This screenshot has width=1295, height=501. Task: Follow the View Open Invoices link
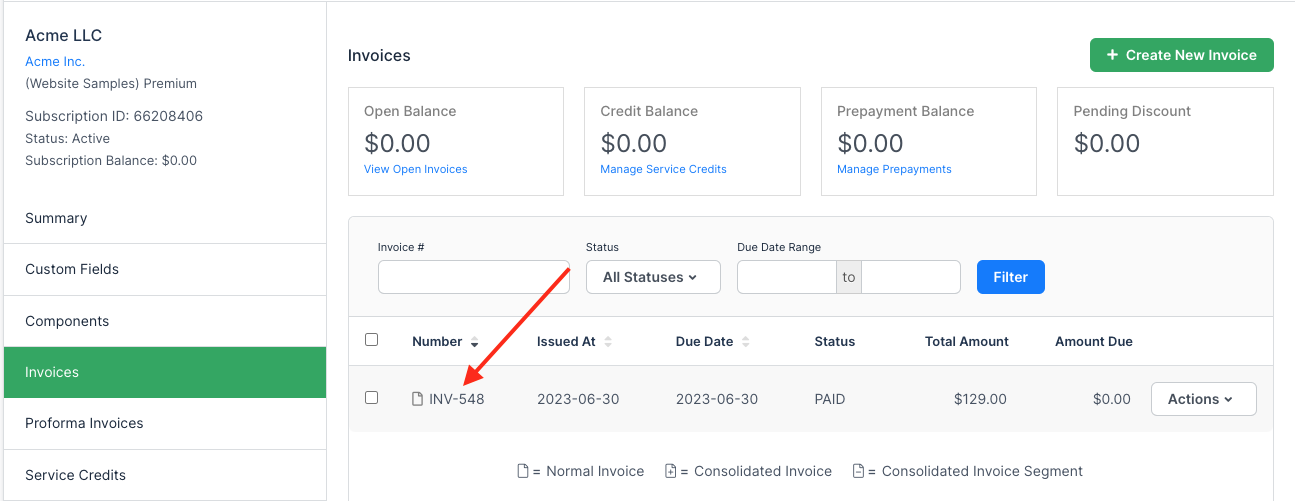coord(415,169)
